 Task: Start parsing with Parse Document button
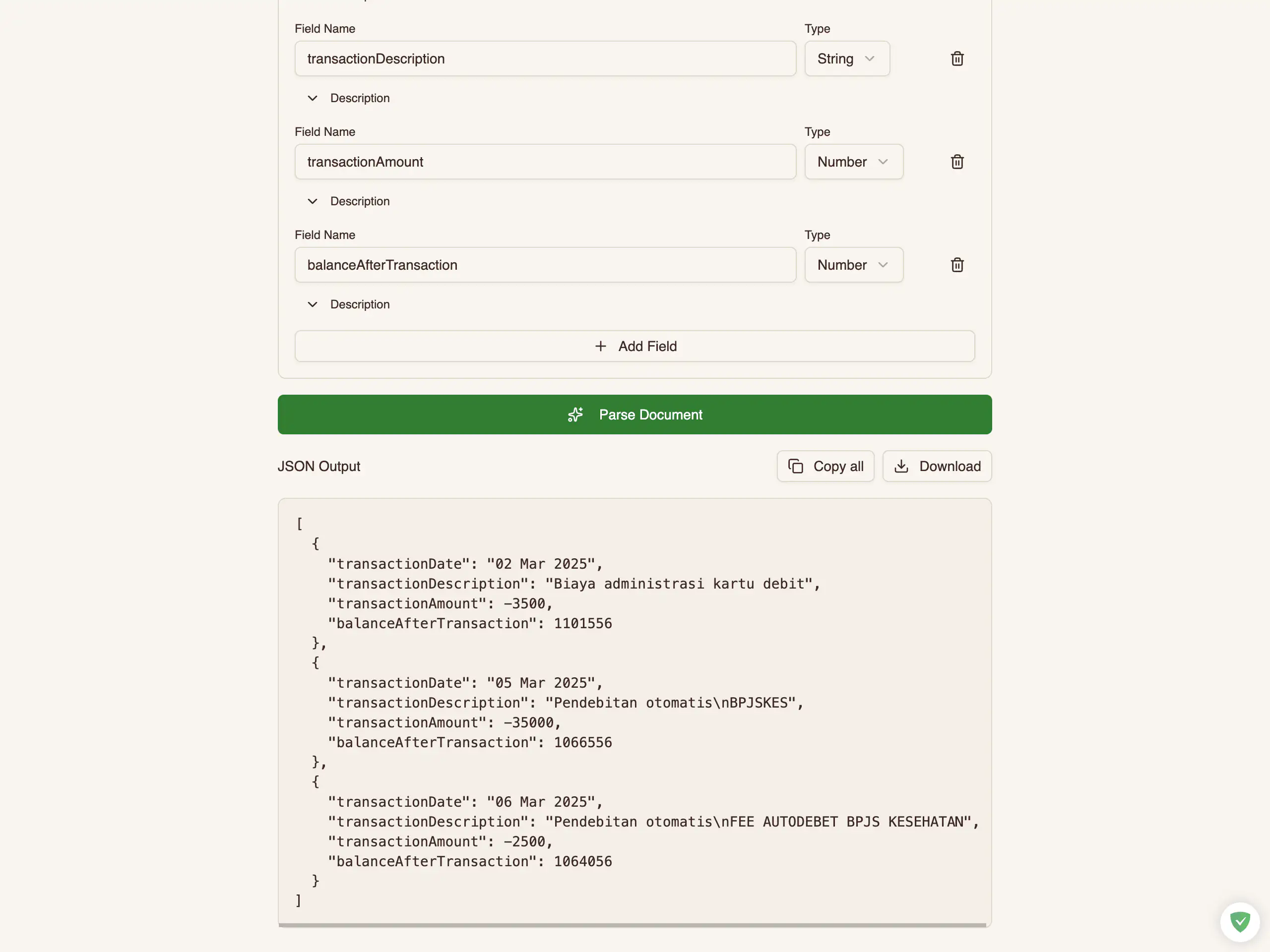[x=635, y=415]
